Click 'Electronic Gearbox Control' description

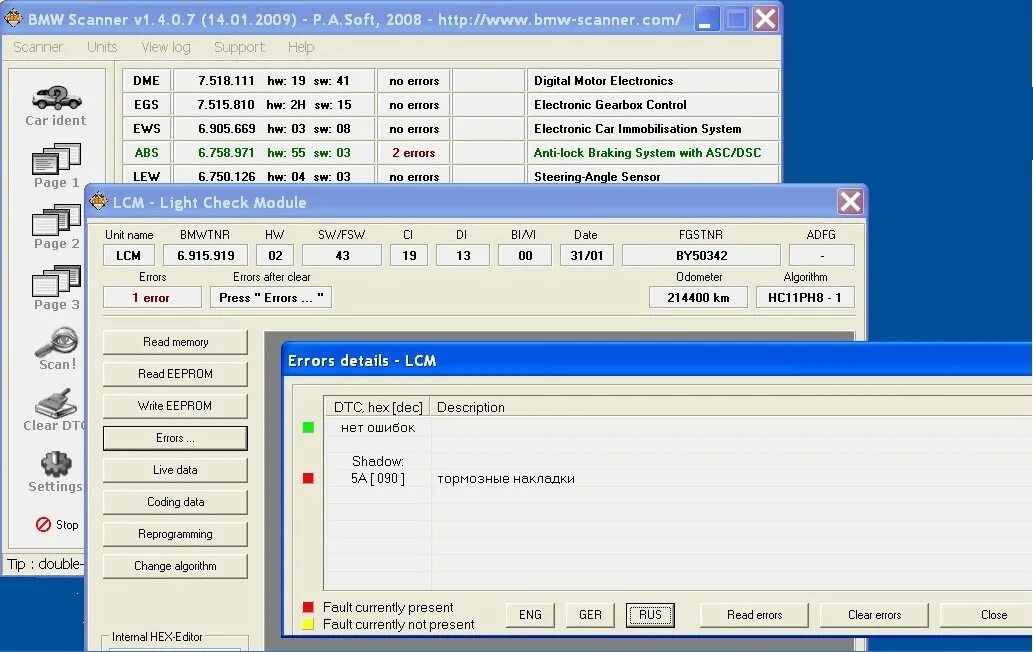click(610, 105)
